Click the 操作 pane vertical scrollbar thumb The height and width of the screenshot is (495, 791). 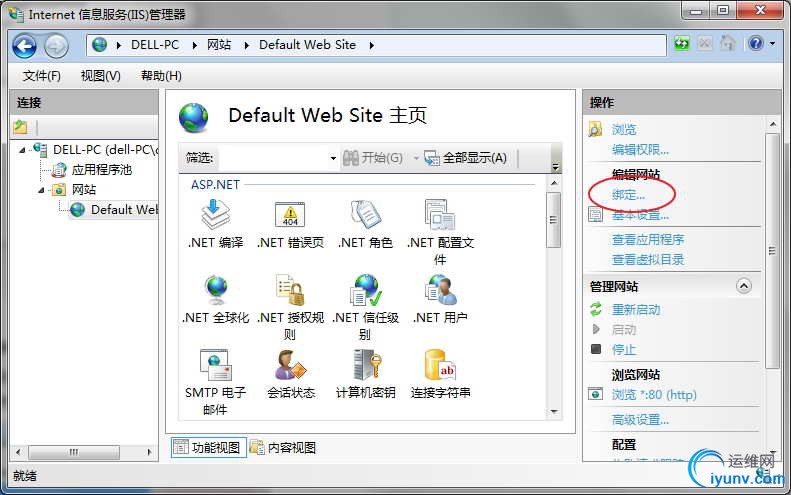point(772,250)
